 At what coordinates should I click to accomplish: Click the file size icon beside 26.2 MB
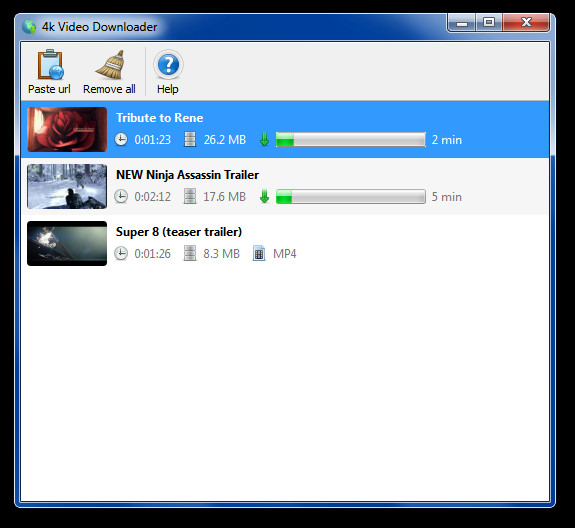(190, 139)
